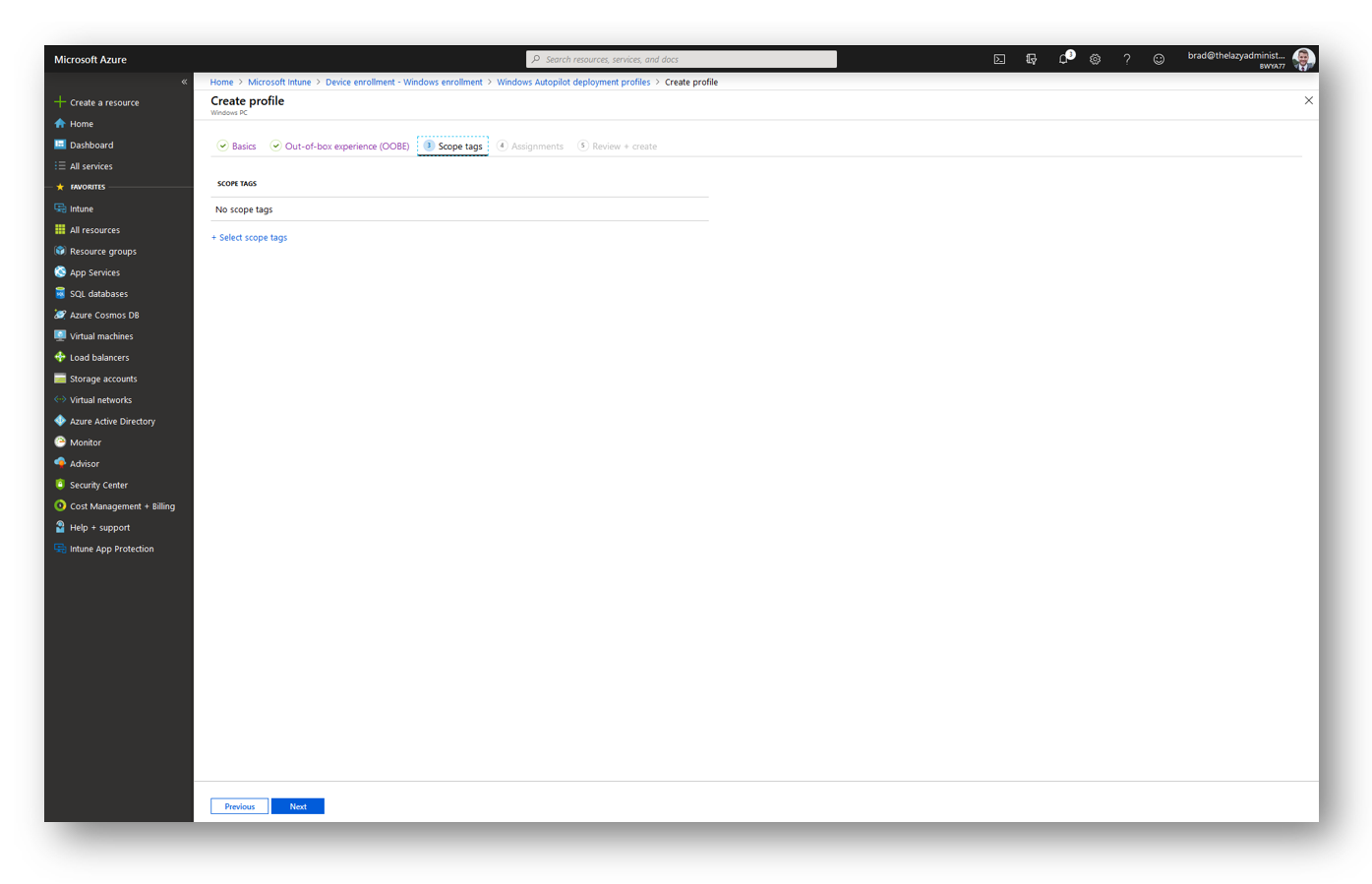The width and height of the screenshot is (1372, 884).
Task: Click the Intune App Protection icon
Action: tap(60, 549)
